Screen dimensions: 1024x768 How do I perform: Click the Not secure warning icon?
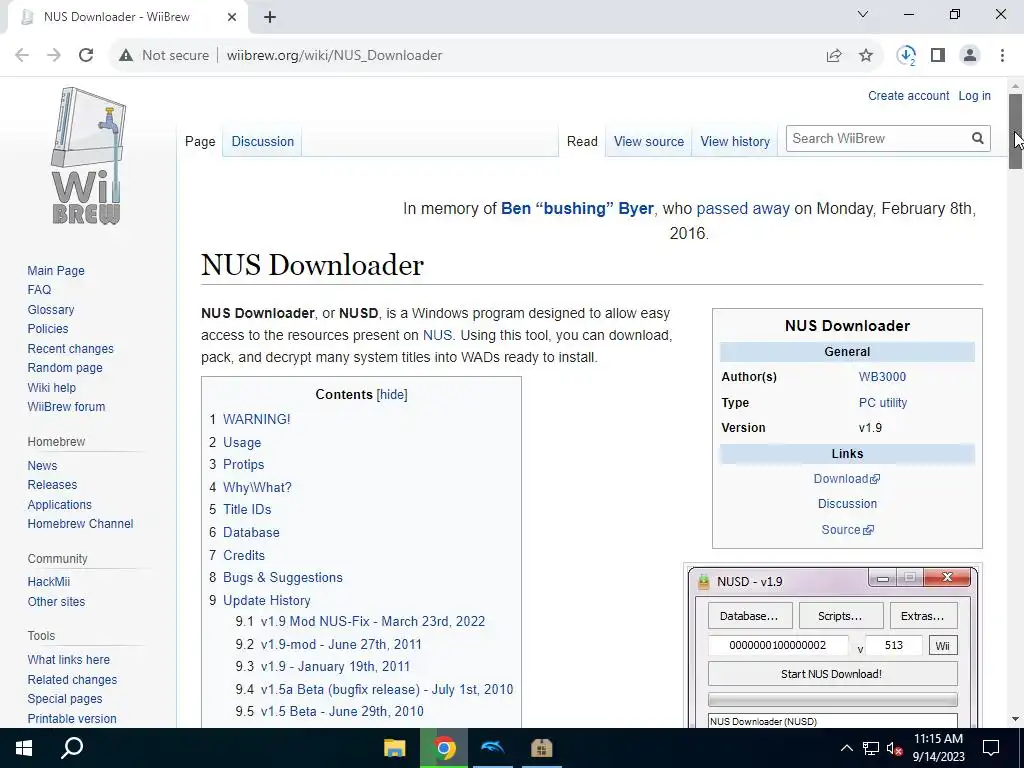tap(126, 56)
